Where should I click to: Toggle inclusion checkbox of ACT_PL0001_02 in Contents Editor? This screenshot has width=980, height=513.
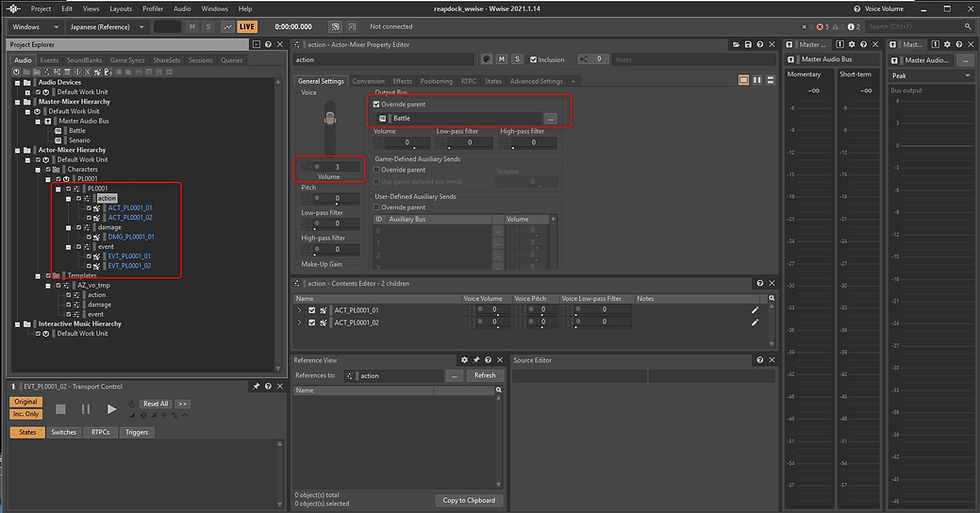(x=312, y=322)
